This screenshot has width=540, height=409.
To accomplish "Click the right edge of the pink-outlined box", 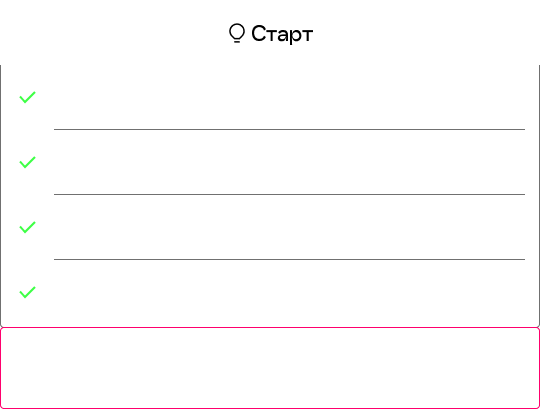I will pos(539,368).
